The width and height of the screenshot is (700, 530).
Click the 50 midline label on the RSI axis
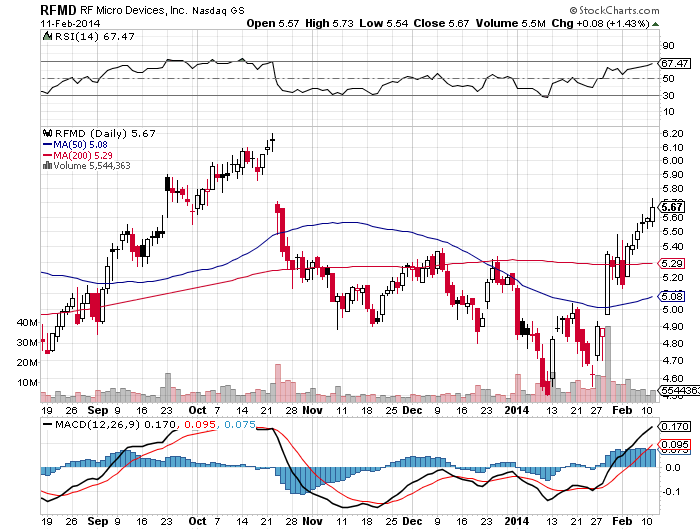coord(668,79)
